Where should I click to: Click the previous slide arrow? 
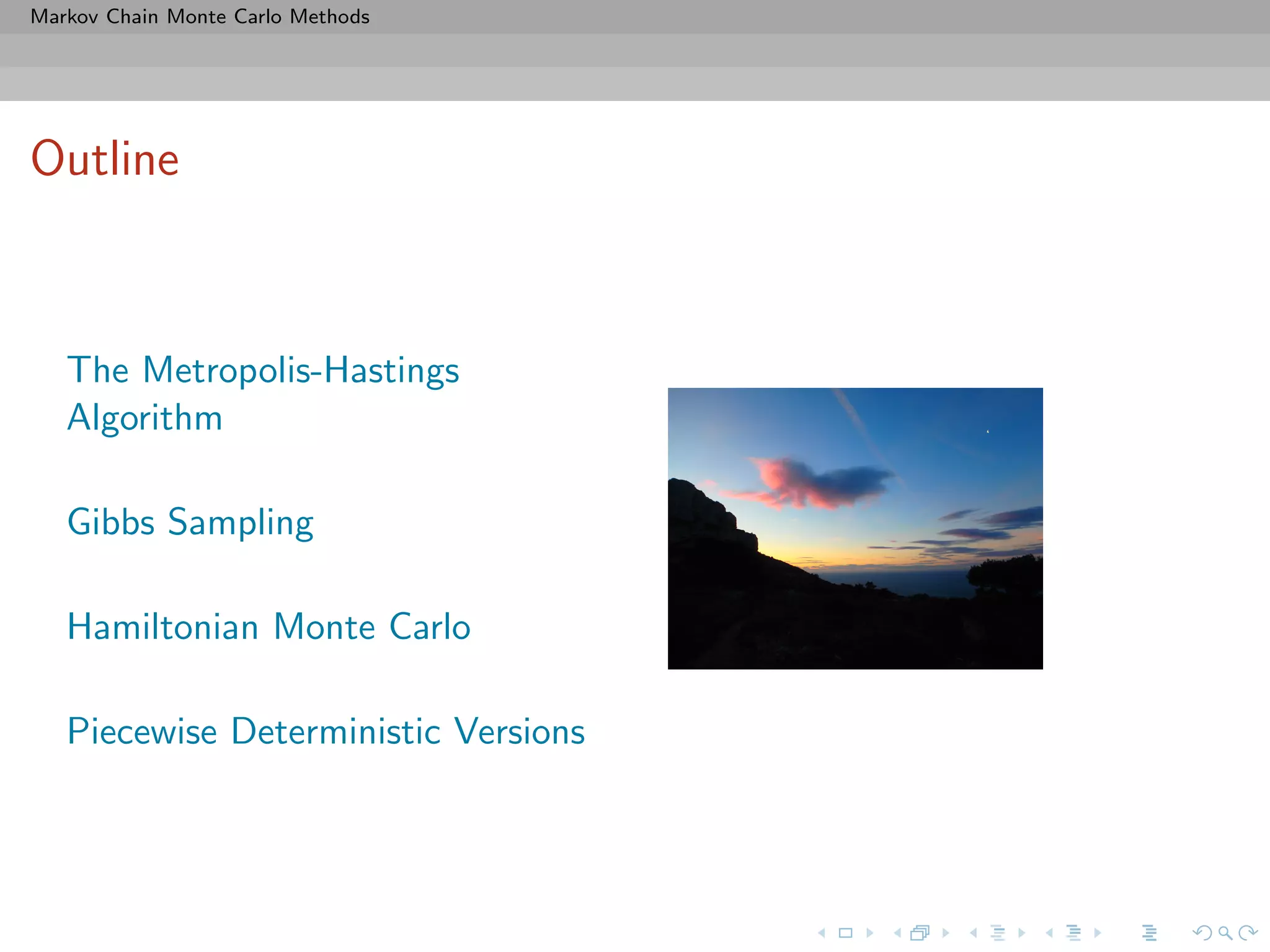pos(822,933)
